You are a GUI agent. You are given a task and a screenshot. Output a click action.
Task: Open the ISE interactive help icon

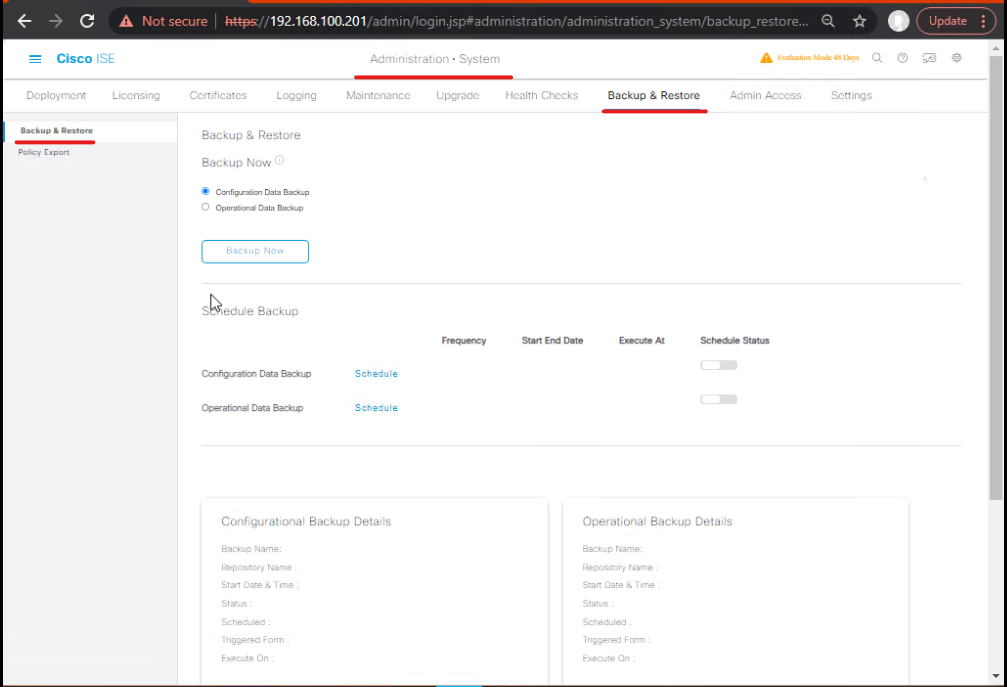coord(929,58)
